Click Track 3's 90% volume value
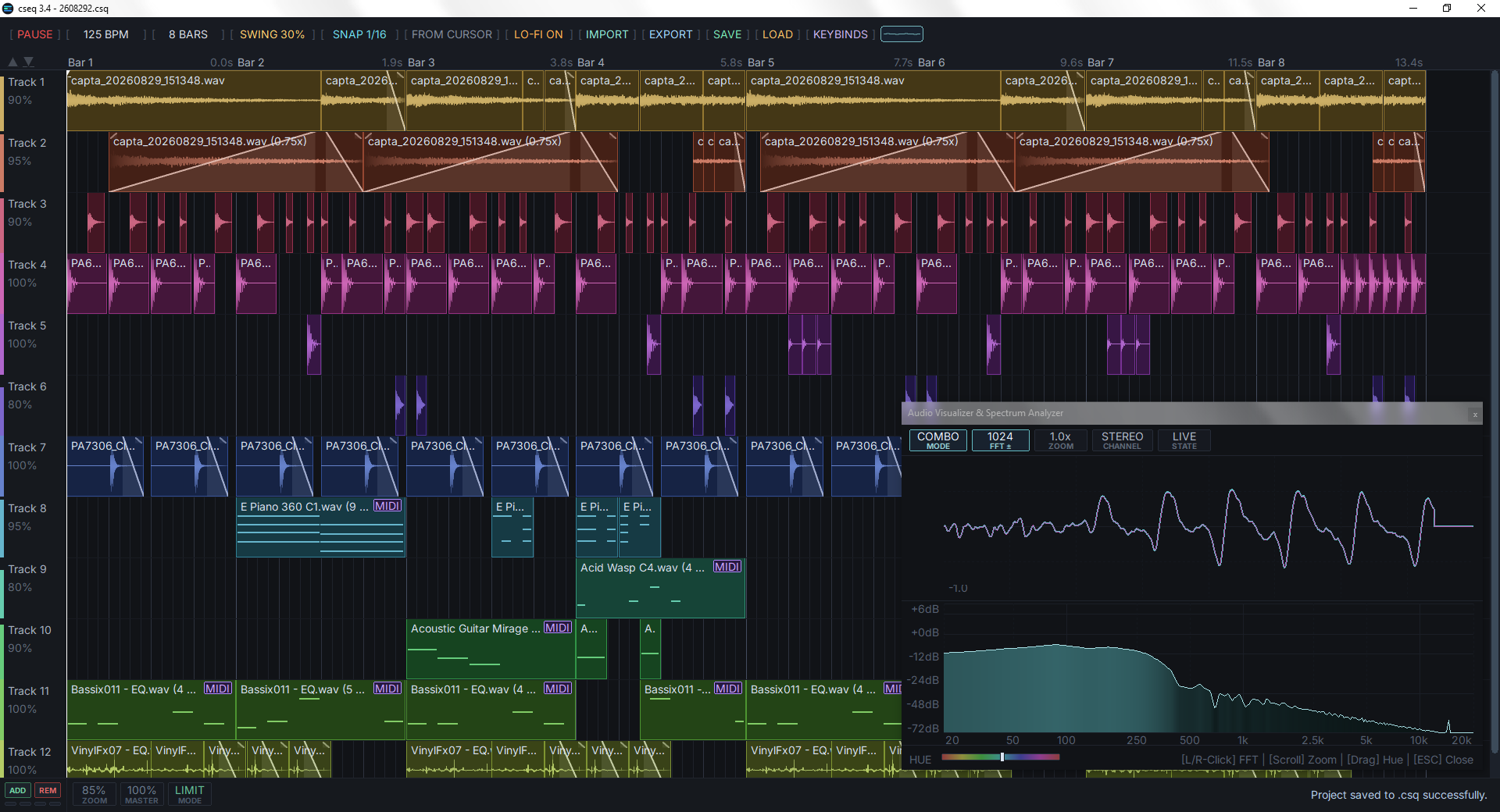The width and height of the screenshot is (1500, 812). click(x=20, y=222)
